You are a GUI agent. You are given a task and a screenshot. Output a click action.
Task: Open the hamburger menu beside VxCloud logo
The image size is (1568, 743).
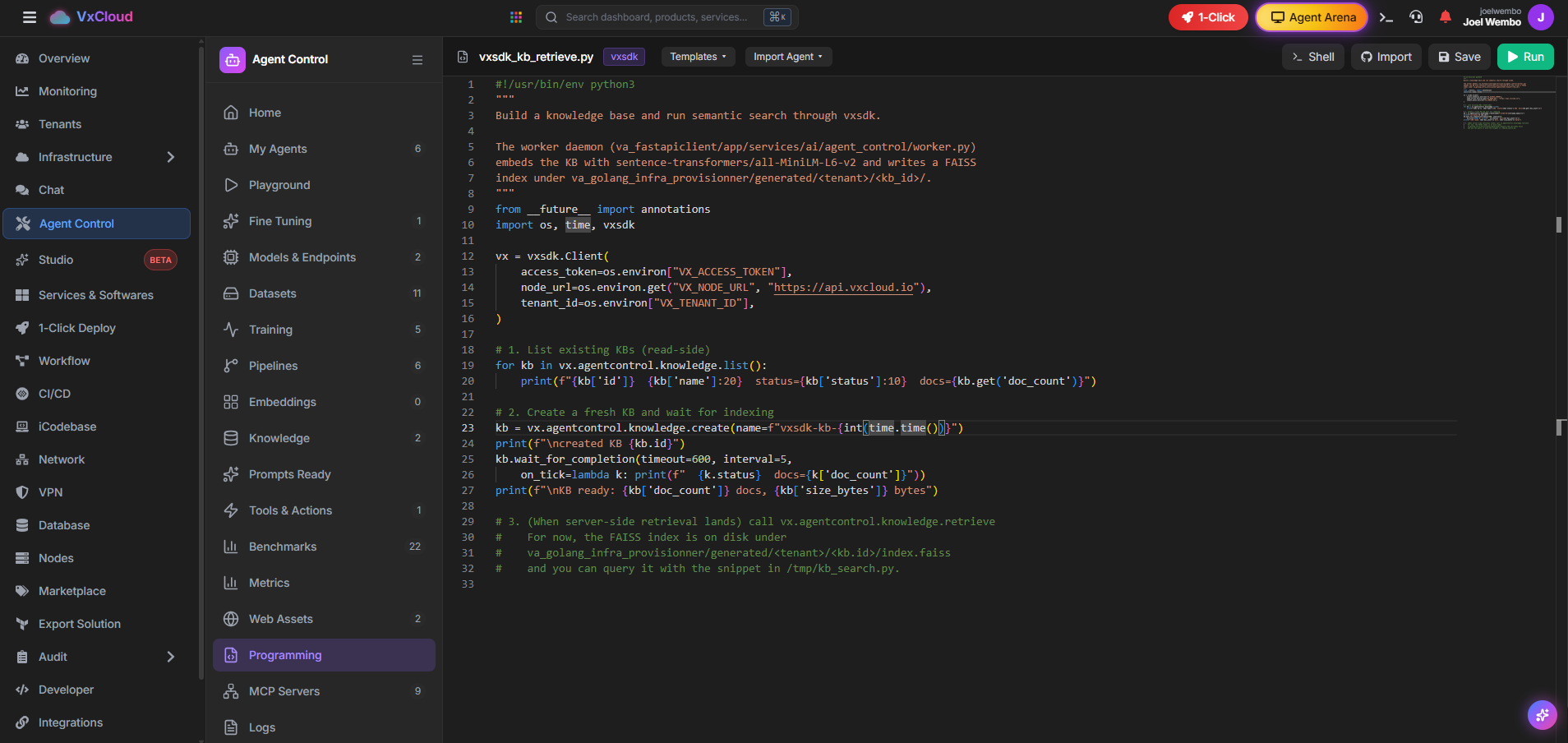click(x=30, y=17)
